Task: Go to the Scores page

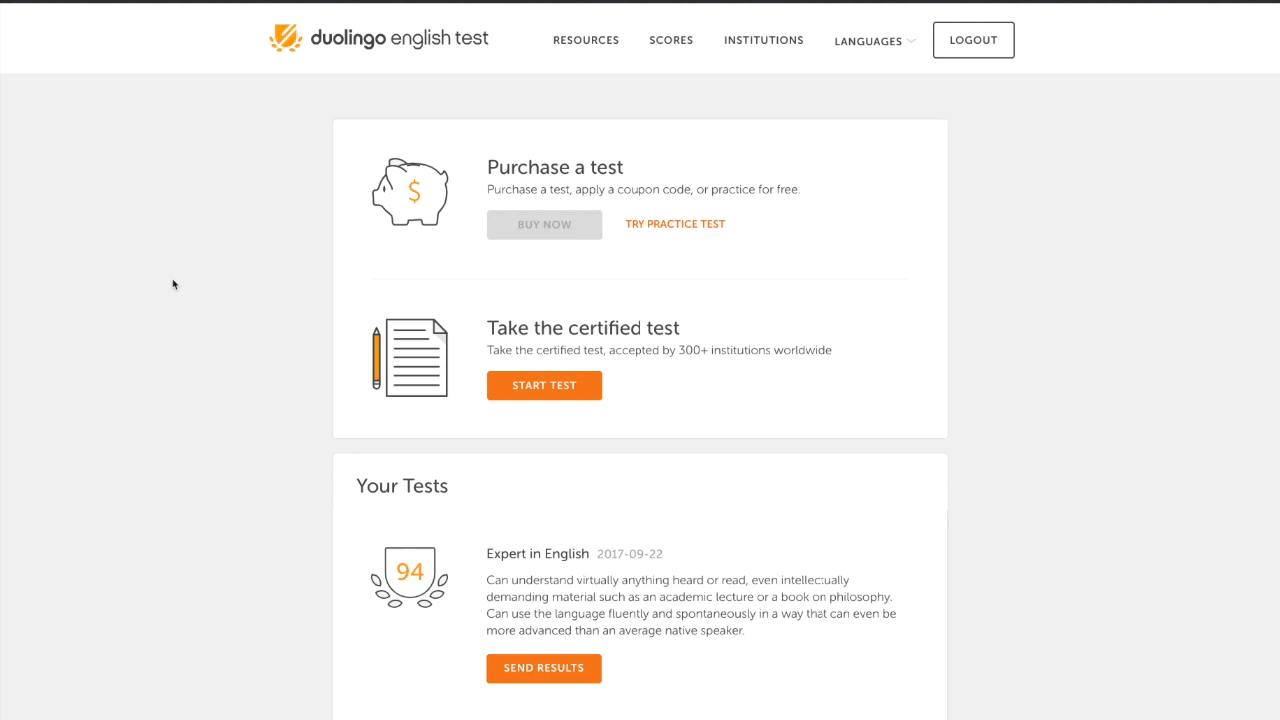Action: click(671, 40)
